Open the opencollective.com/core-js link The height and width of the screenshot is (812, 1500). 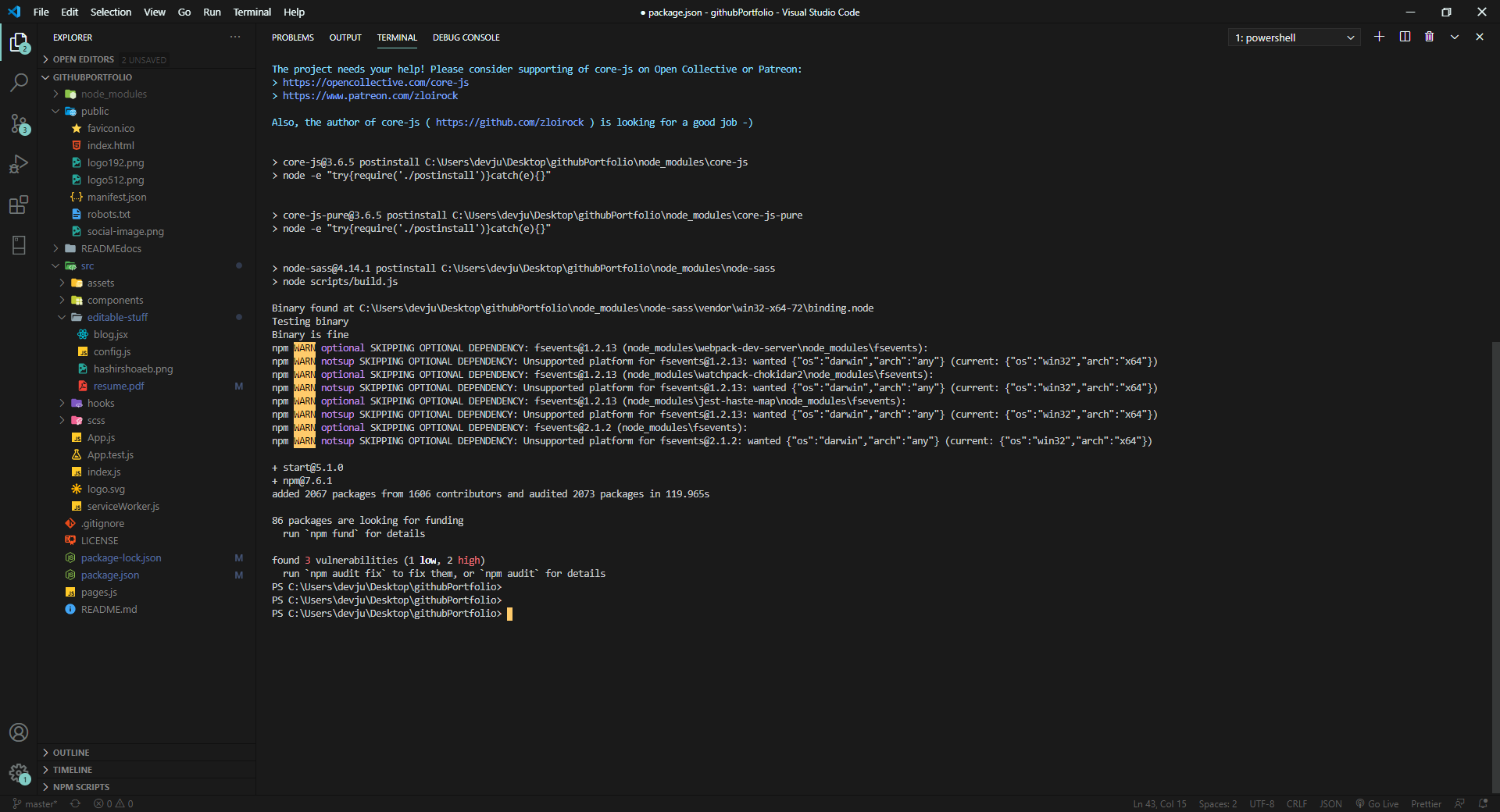pyautogui.click(x=376, y=83)
